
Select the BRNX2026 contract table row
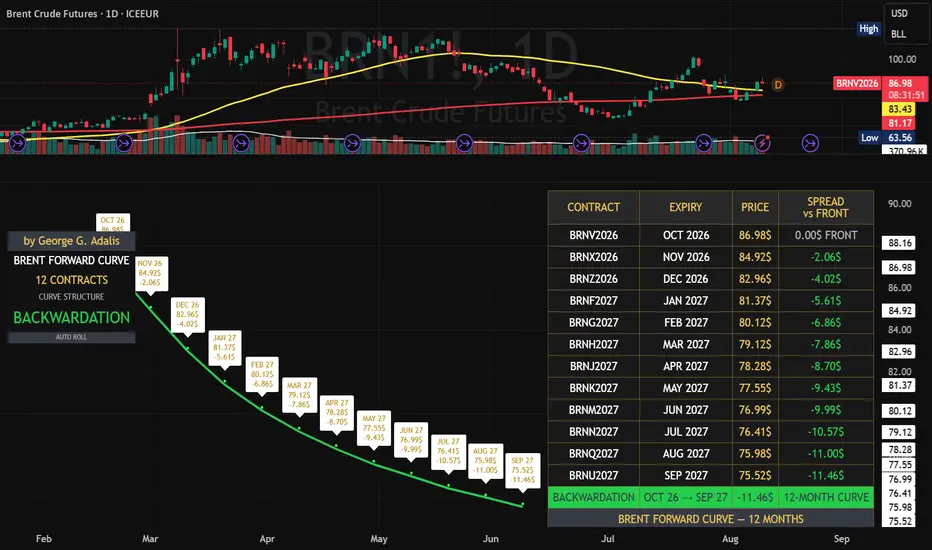[711, 257]
